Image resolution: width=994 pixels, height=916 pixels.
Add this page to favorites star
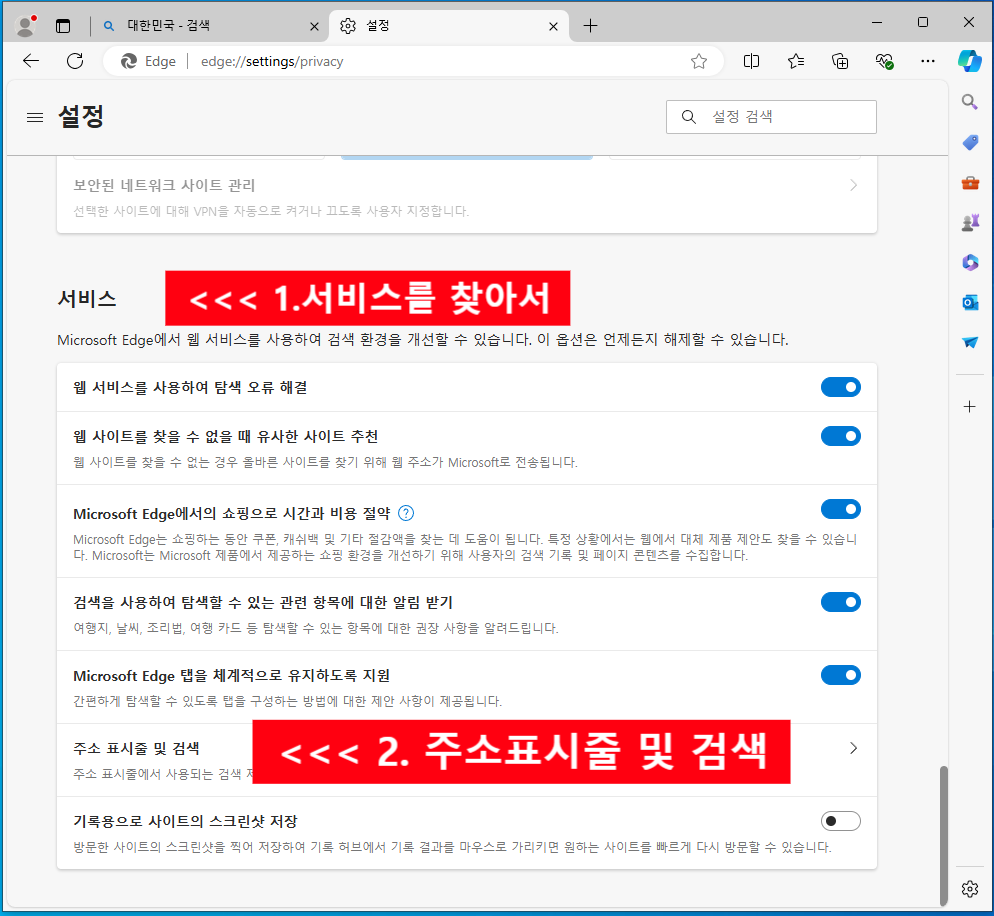pos(699,61)
